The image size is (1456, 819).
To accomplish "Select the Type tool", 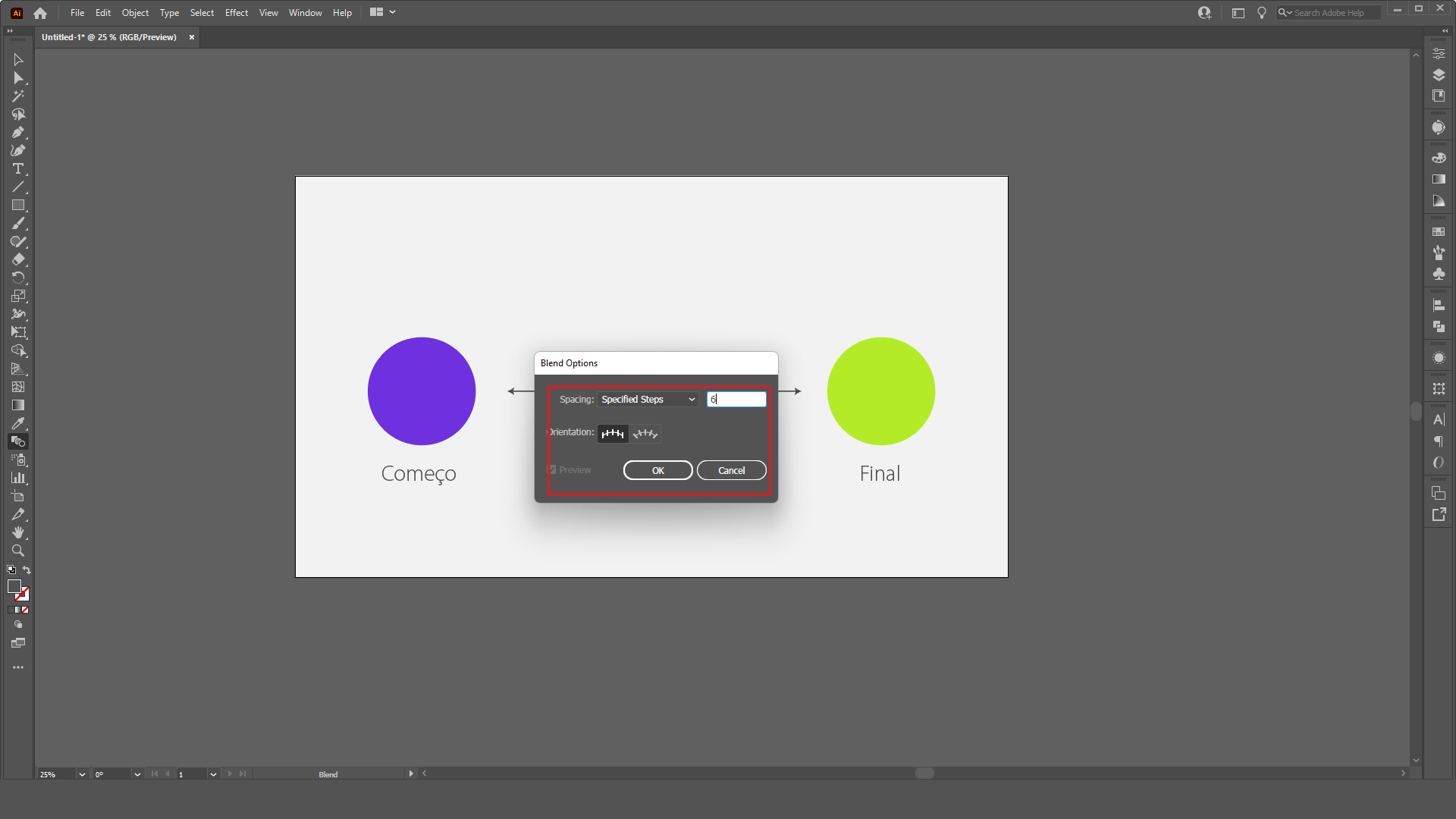I will click(x=18, y=169).
